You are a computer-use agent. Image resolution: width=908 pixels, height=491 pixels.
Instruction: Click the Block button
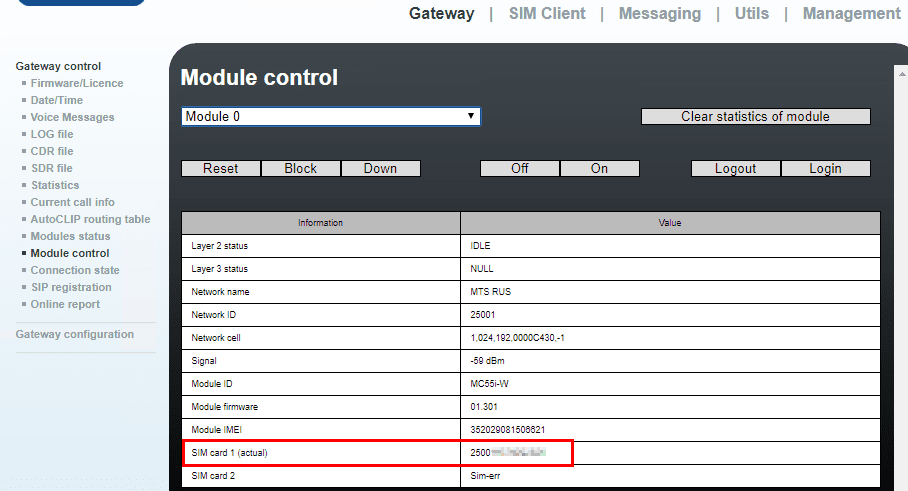(301, 168)
